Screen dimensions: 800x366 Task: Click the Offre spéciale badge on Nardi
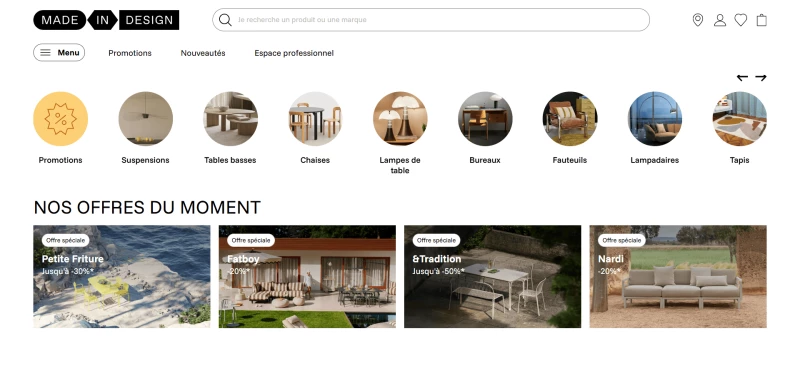point(621,240)
